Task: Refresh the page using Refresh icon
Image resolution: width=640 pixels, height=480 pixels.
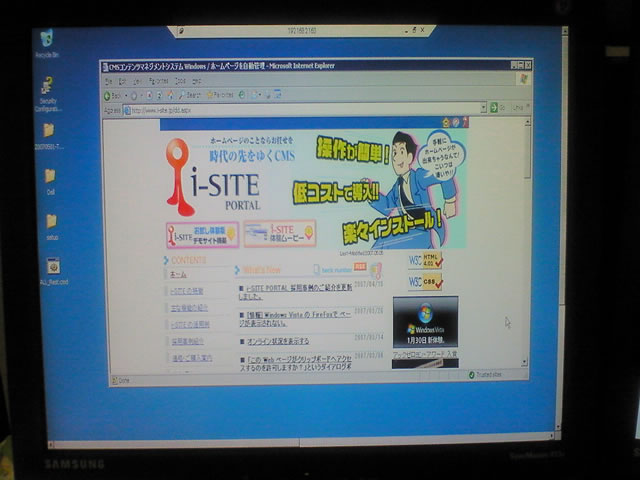Action: (160, 96)
